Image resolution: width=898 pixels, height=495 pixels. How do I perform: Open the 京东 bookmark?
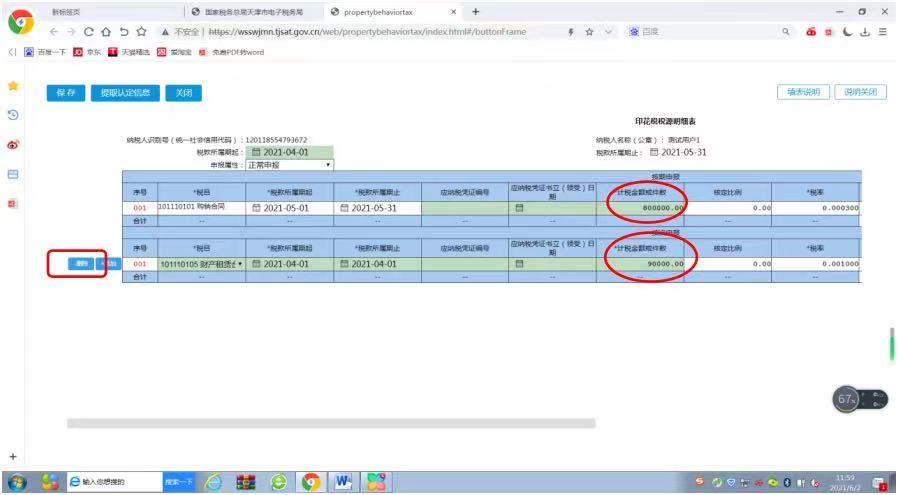87,52
